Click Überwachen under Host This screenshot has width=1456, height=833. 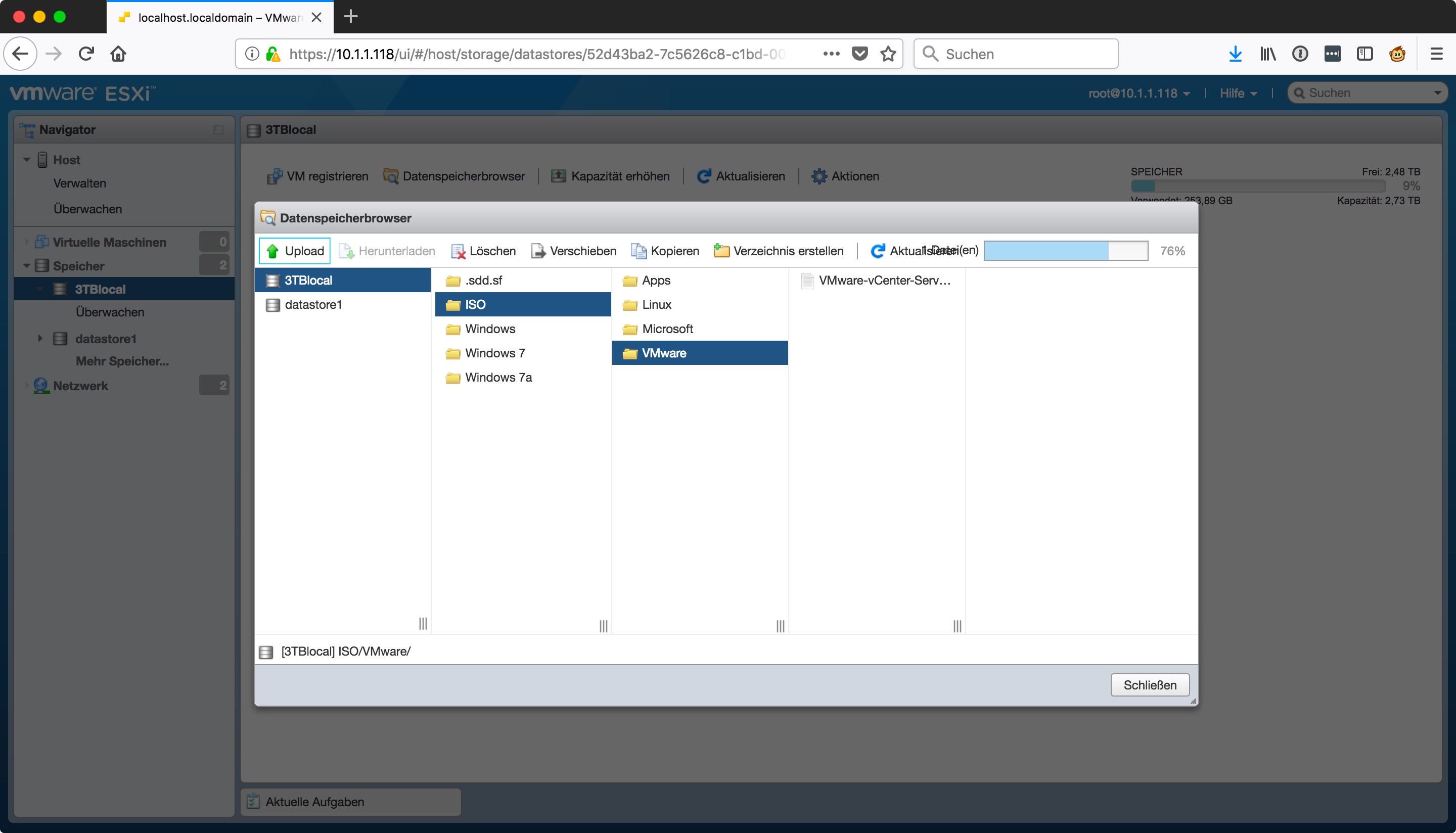(87, 209)
